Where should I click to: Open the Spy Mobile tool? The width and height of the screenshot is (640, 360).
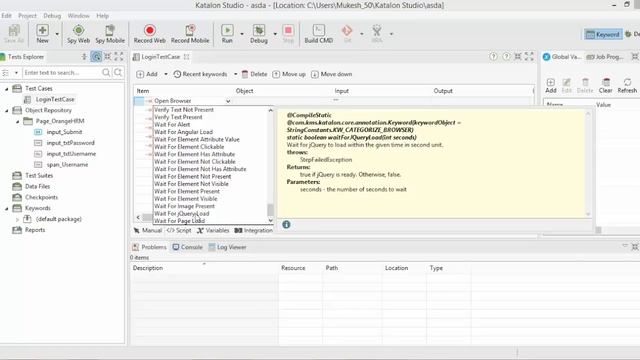[x=110, y=34]
